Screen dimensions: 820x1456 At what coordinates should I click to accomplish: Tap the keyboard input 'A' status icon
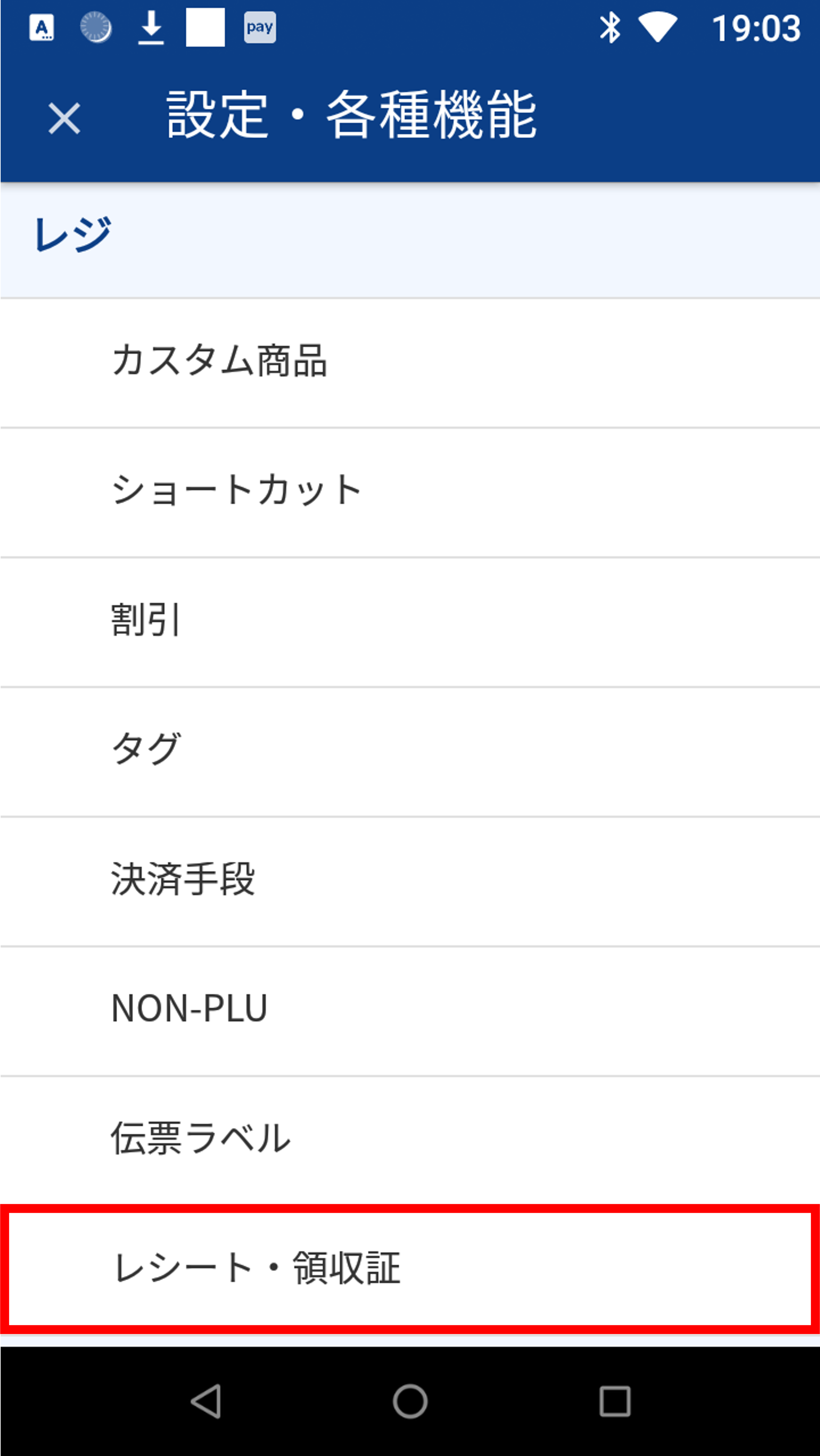coord(42,28)
